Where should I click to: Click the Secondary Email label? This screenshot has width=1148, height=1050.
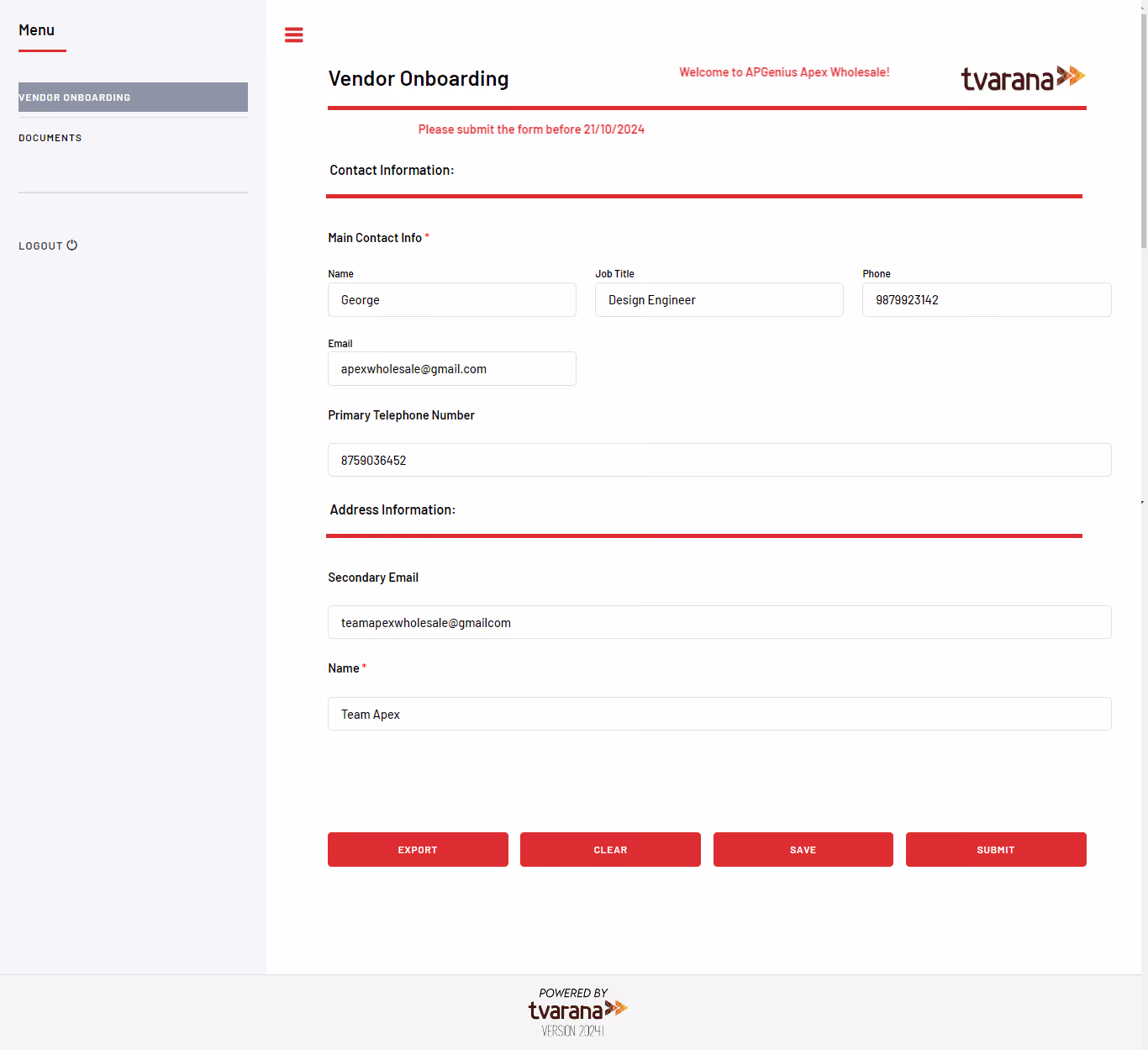tap(373, 578)
